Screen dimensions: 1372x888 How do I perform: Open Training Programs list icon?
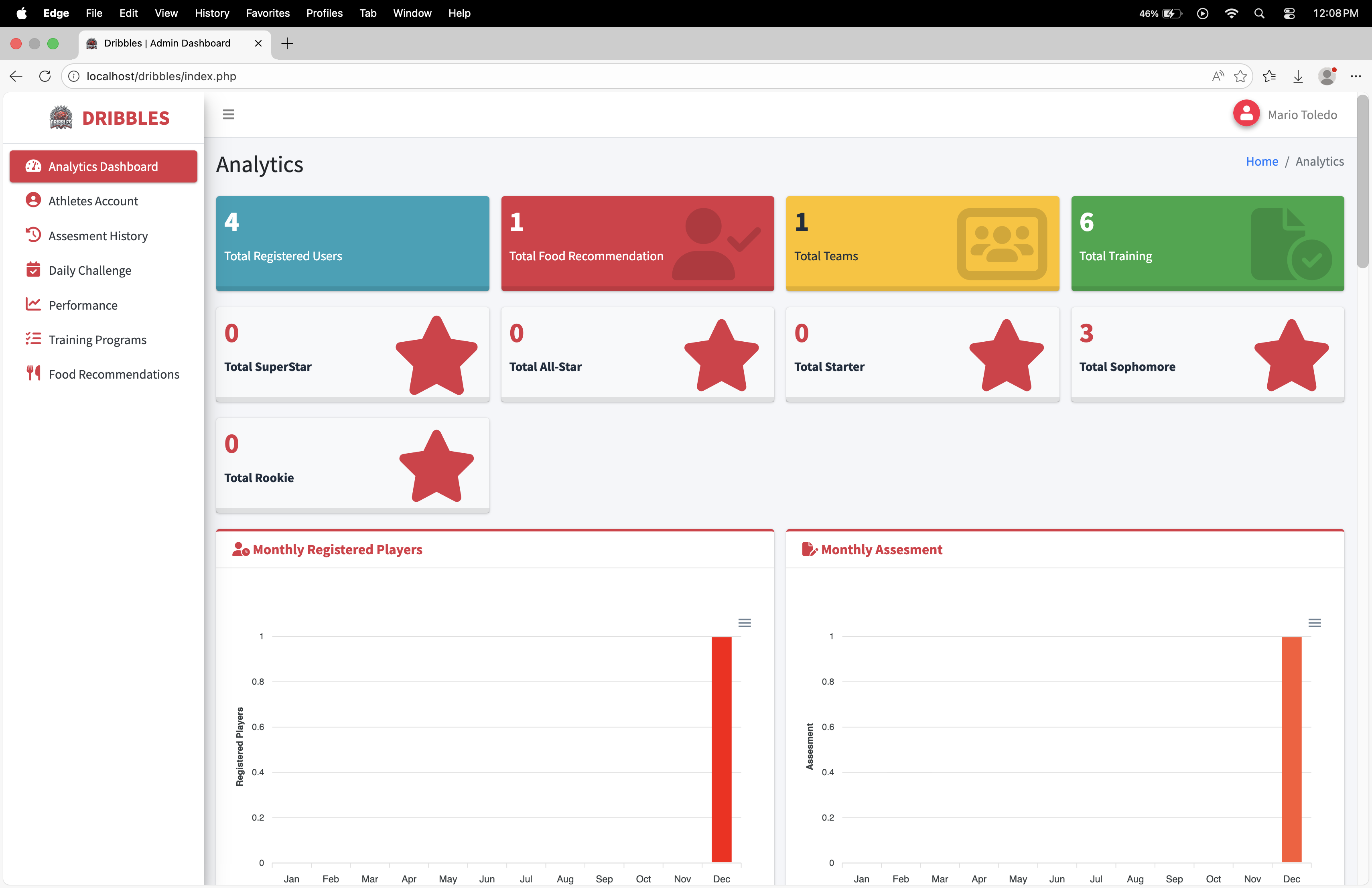33,339
